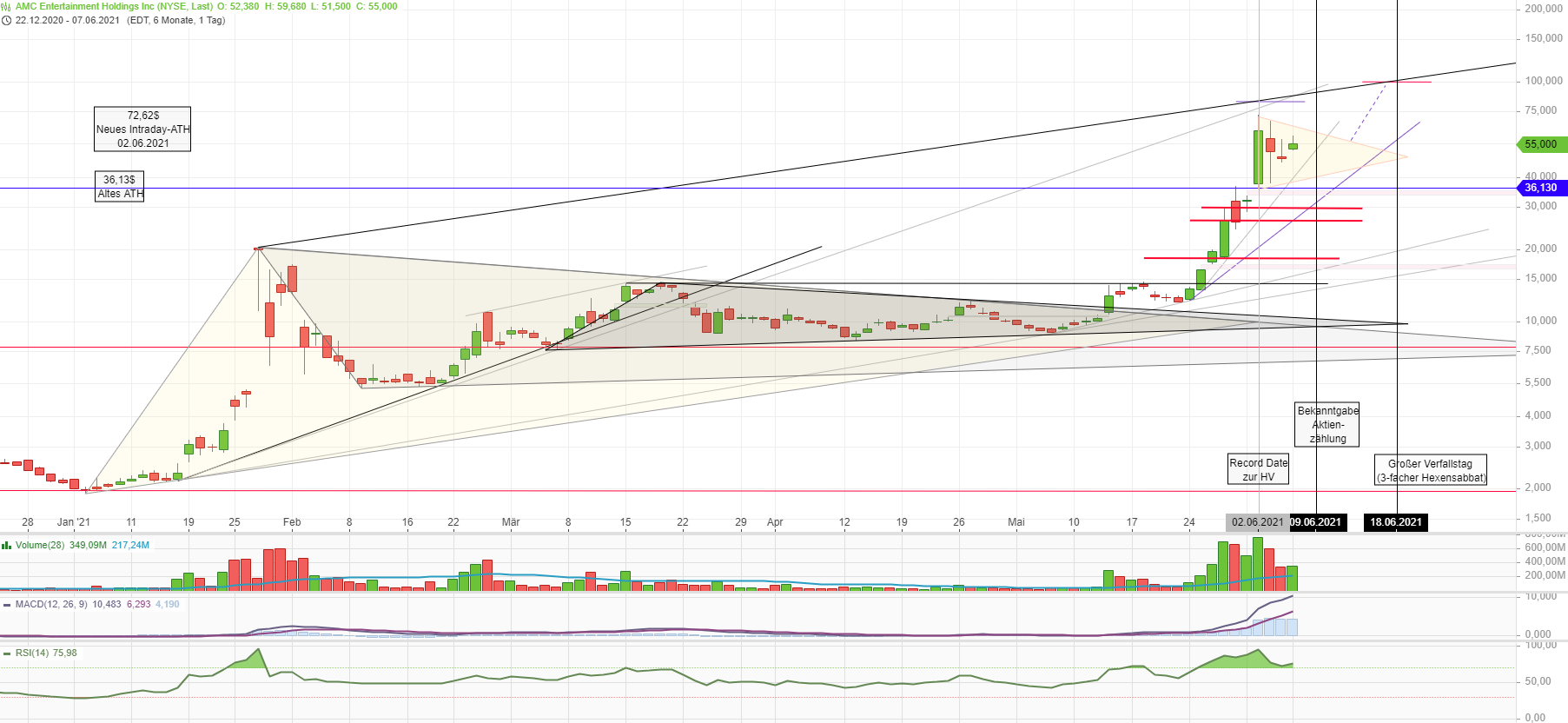The image size is (1568, 723).
Task: Click the blue 36,130 price line tag
Action: [x=1540, y=188]
